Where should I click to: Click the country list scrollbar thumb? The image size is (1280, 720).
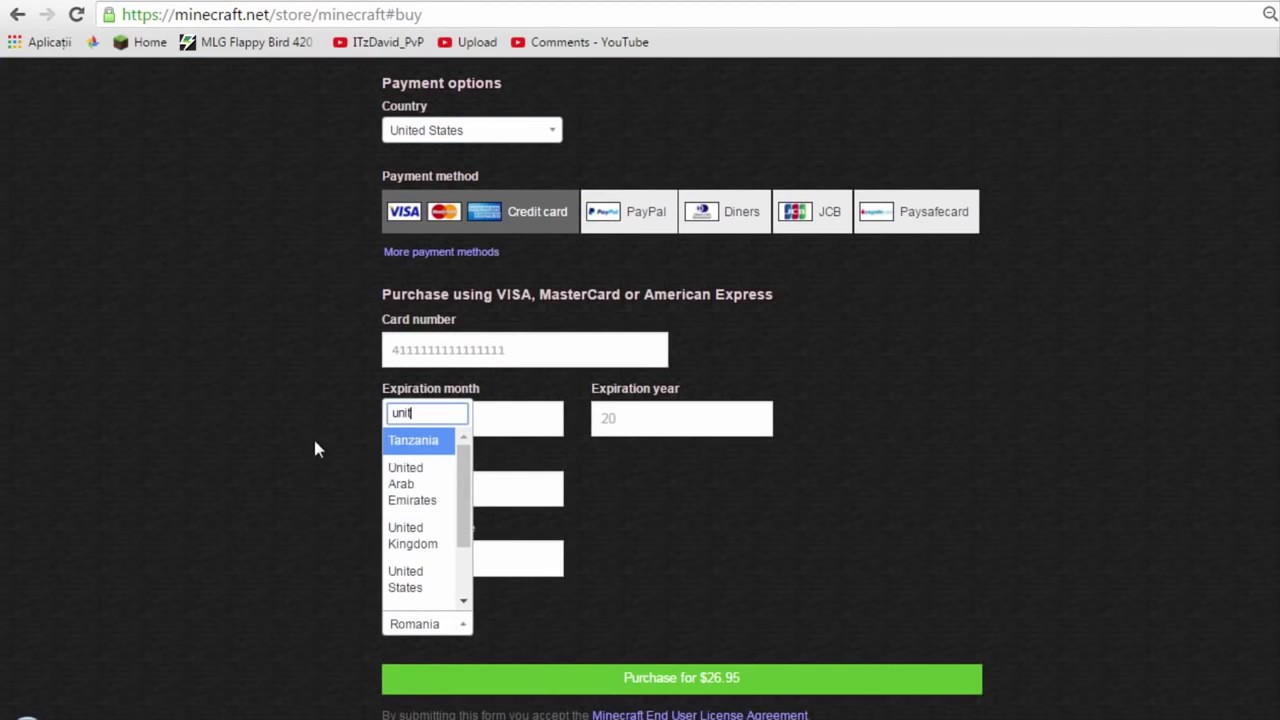(x=463, y=496)
